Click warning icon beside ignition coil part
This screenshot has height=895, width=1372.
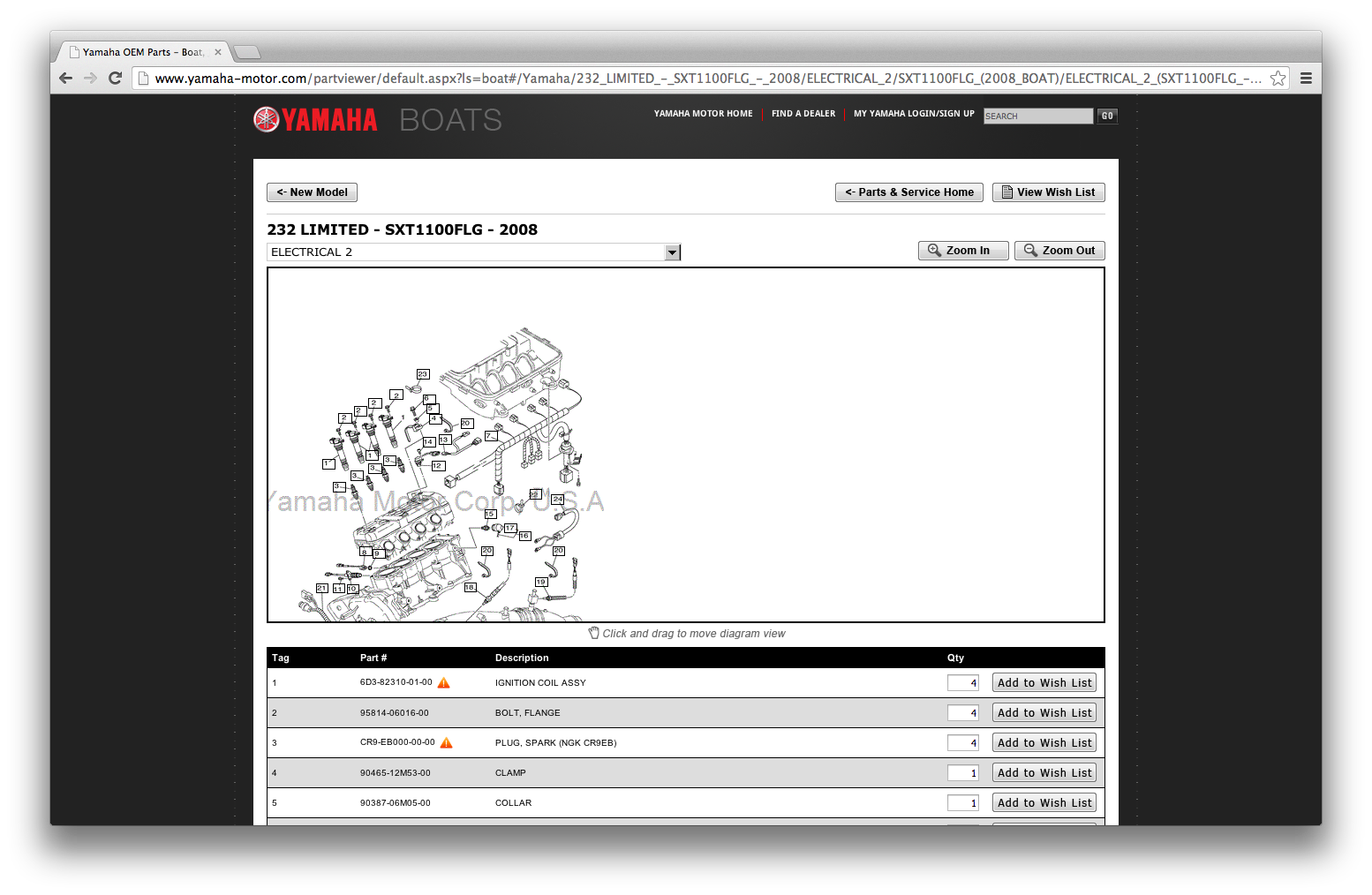pos(444,683)
